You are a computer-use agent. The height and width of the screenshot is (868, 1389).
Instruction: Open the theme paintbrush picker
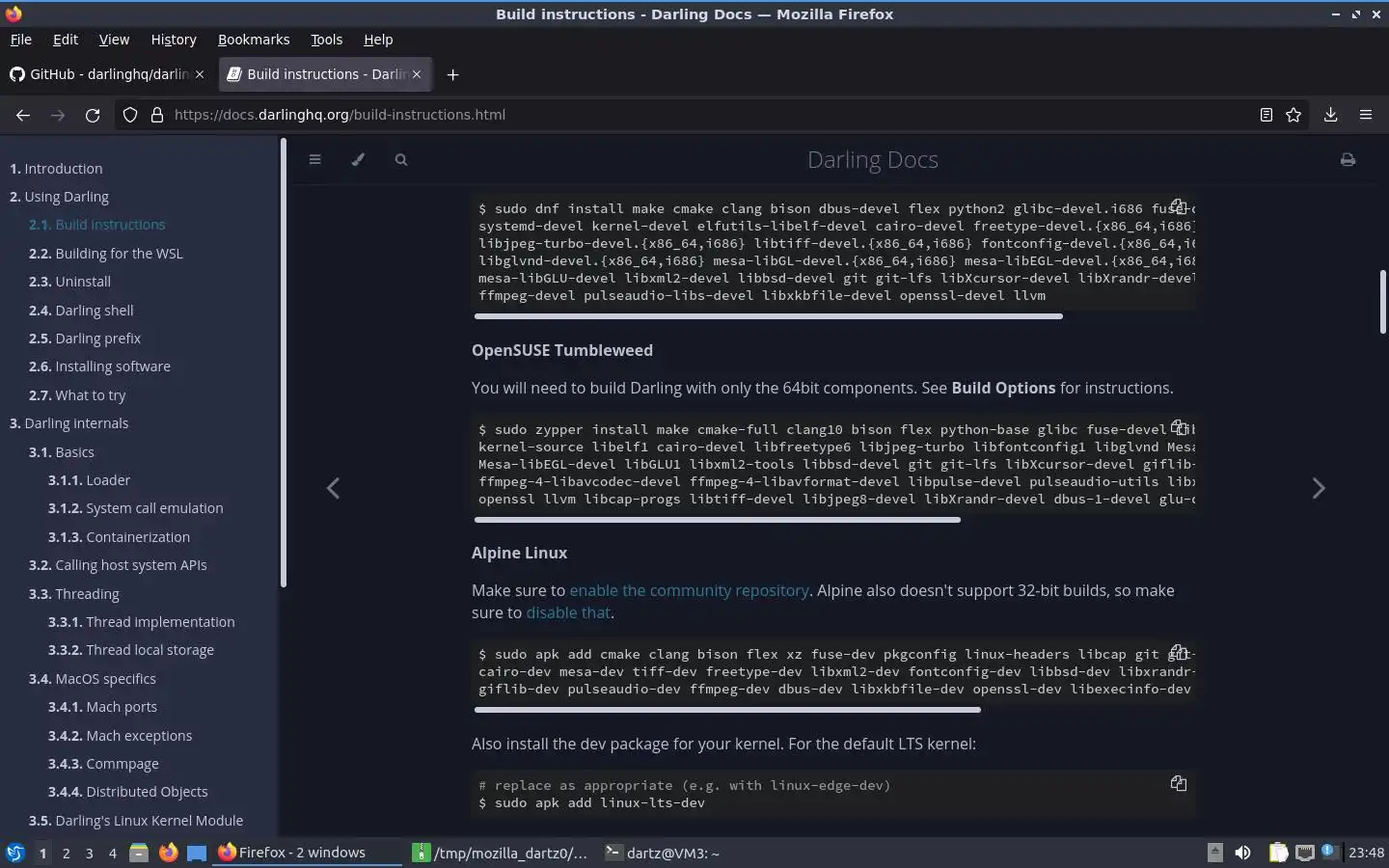click(358, 160)
